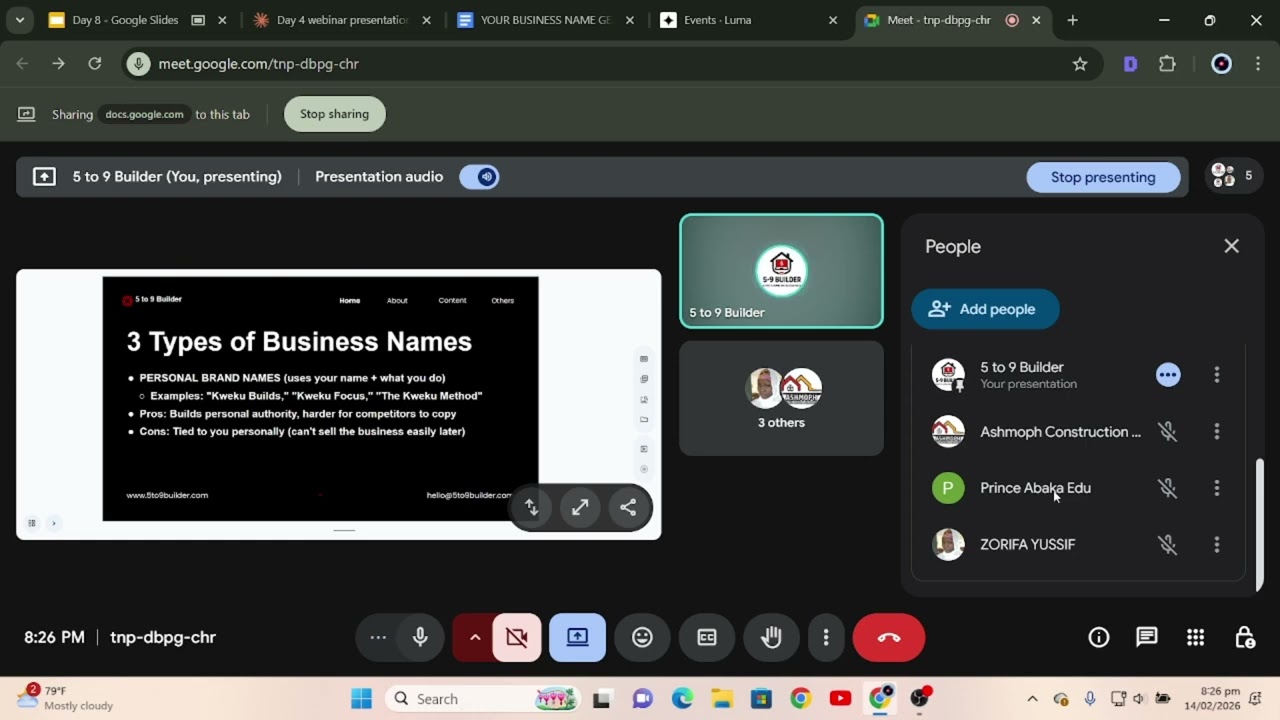Image resolution: width=1280 pixels, height=720 pixels.
Task: Click the participants count icon showing 5
Action: (x=1232, y=176)
